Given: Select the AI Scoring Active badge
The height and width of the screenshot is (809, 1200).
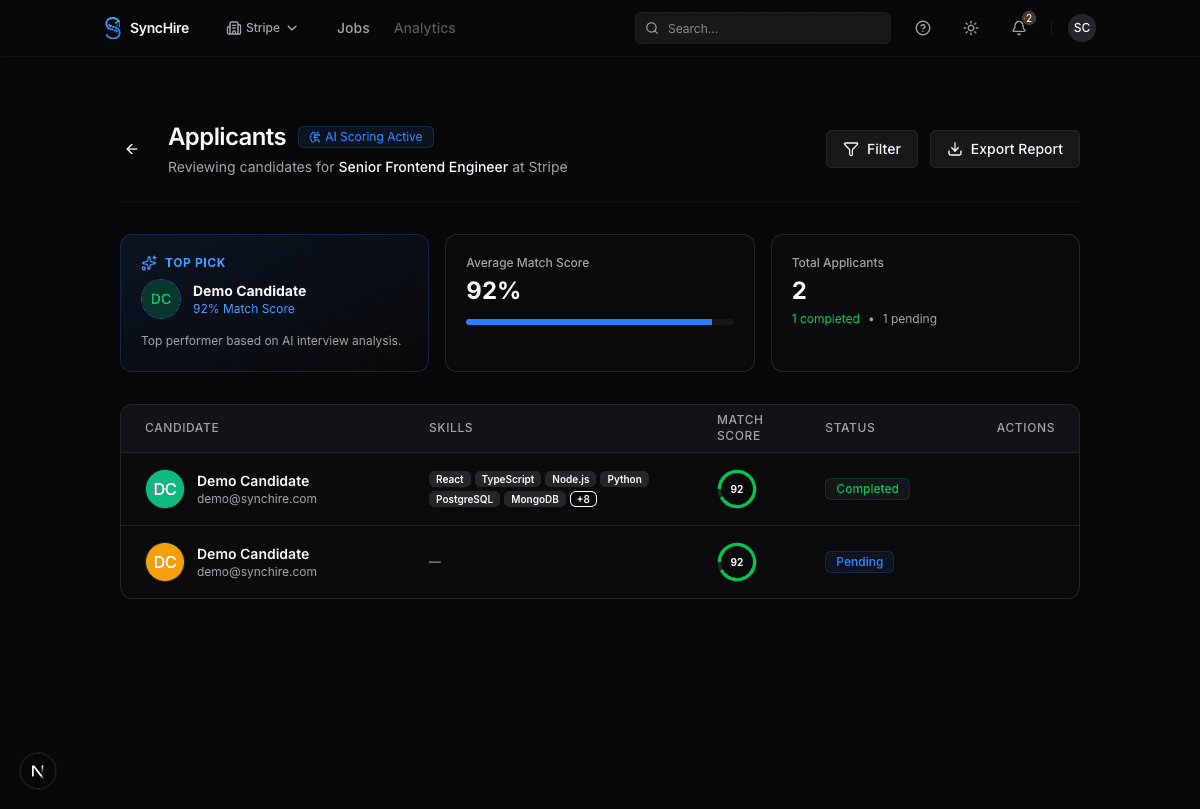Looking at the screenshot, I should tap(365, 137).
